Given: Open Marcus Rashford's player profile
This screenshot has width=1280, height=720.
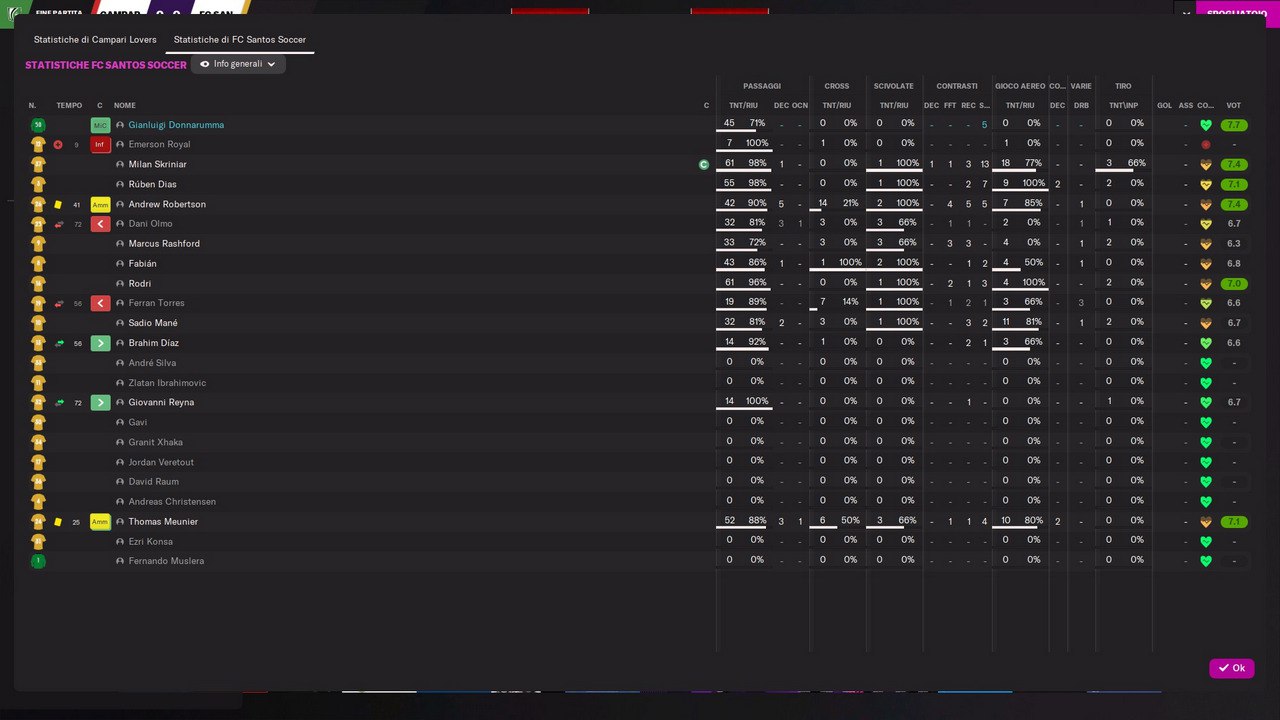Looking at the screenshot, I should coord(164,244).
